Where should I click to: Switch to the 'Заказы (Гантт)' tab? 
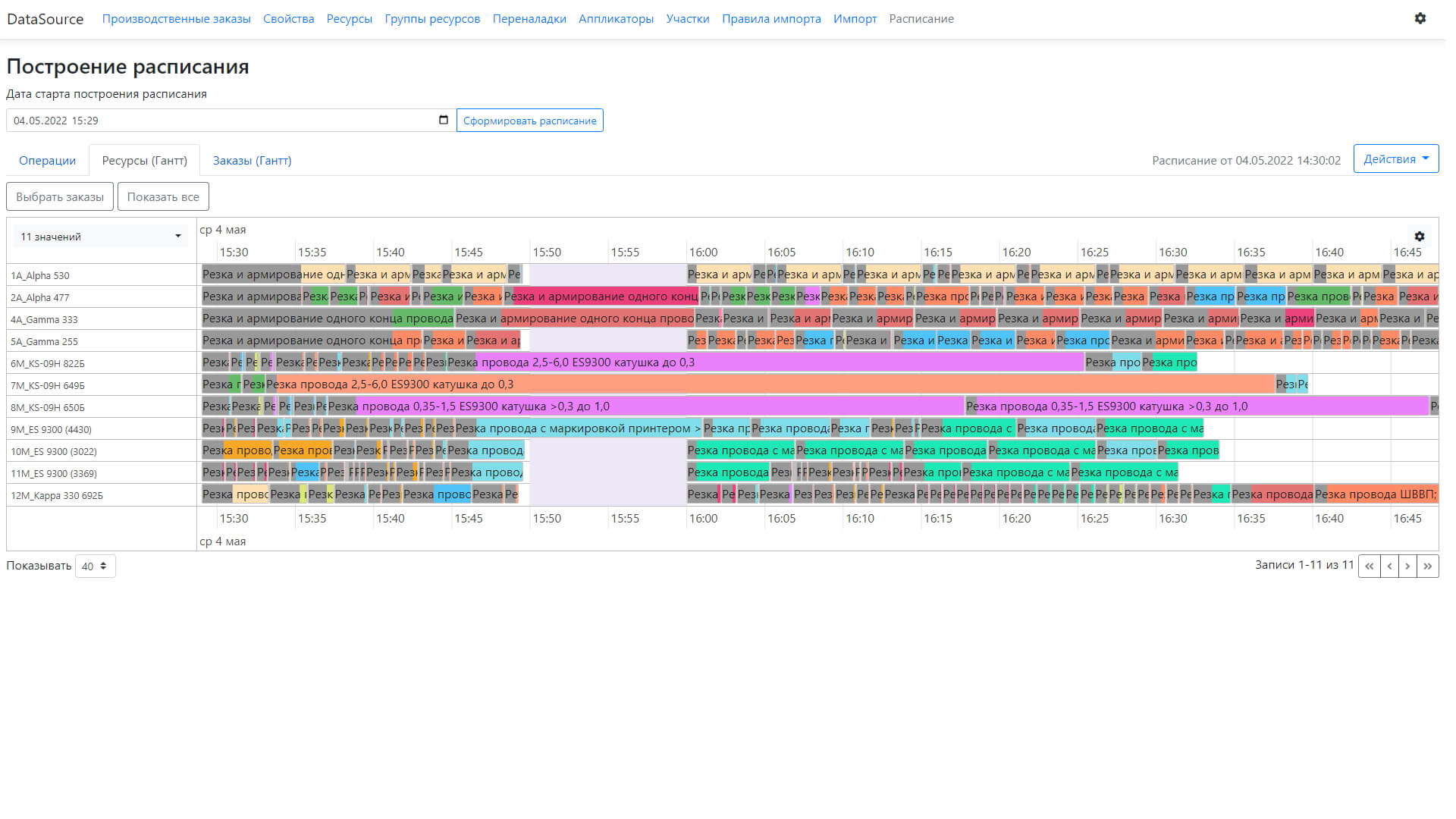pos(252,160)
